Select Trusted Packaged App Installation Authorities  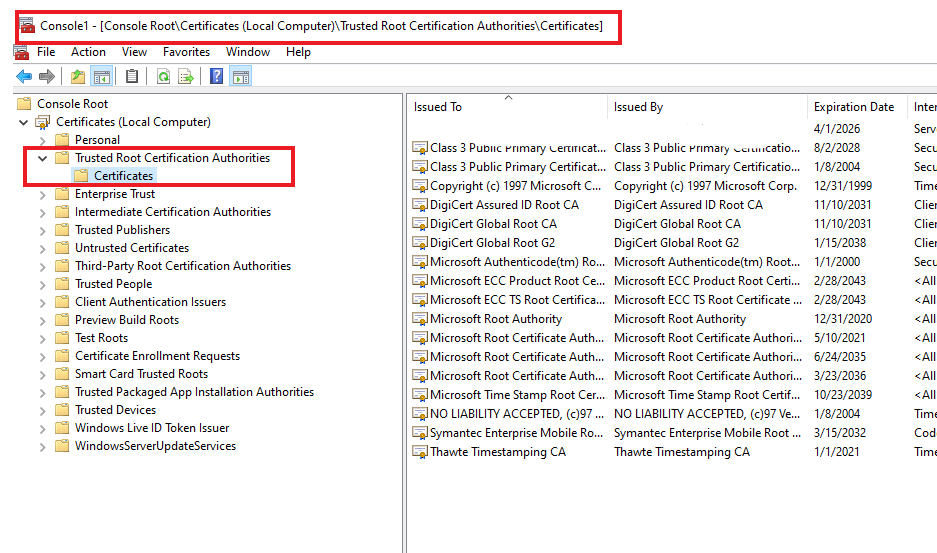point(194,392)
